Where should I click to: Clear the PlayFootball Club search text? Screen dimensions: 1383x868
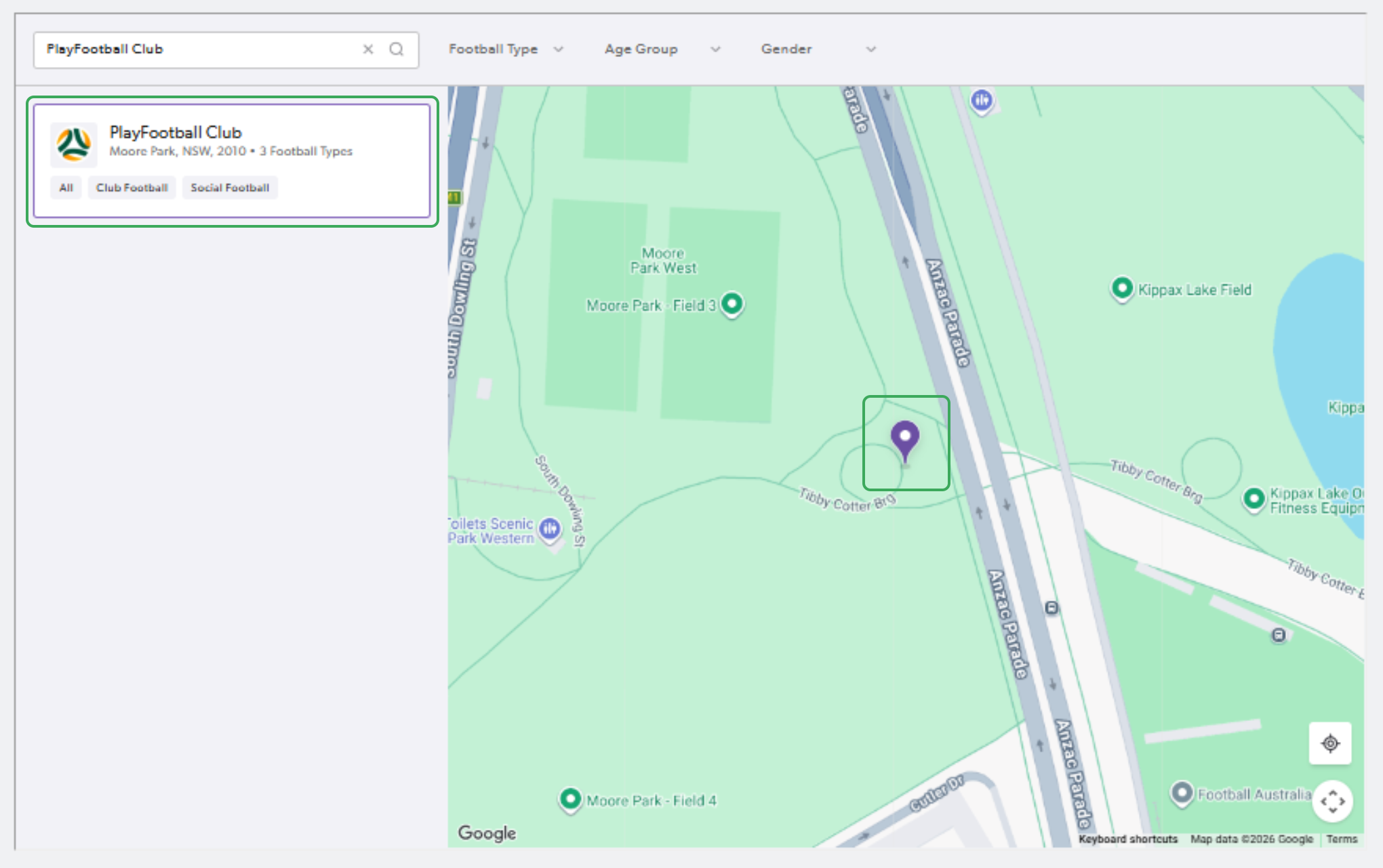368,49
